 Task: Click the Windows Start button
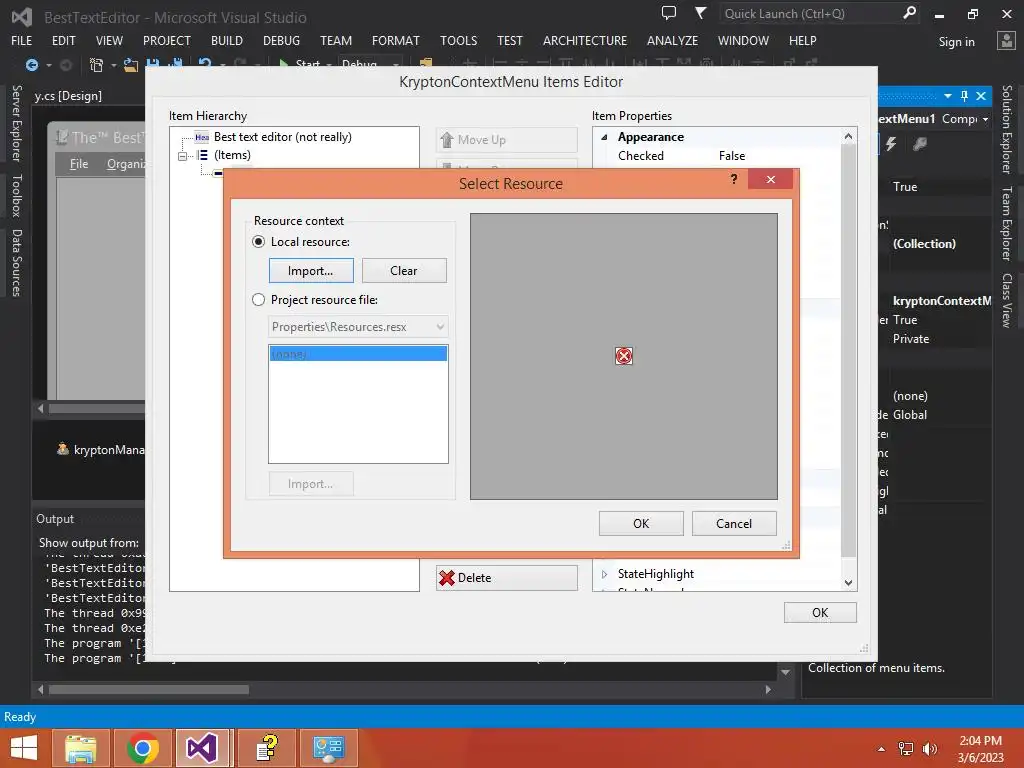(24, 748)
